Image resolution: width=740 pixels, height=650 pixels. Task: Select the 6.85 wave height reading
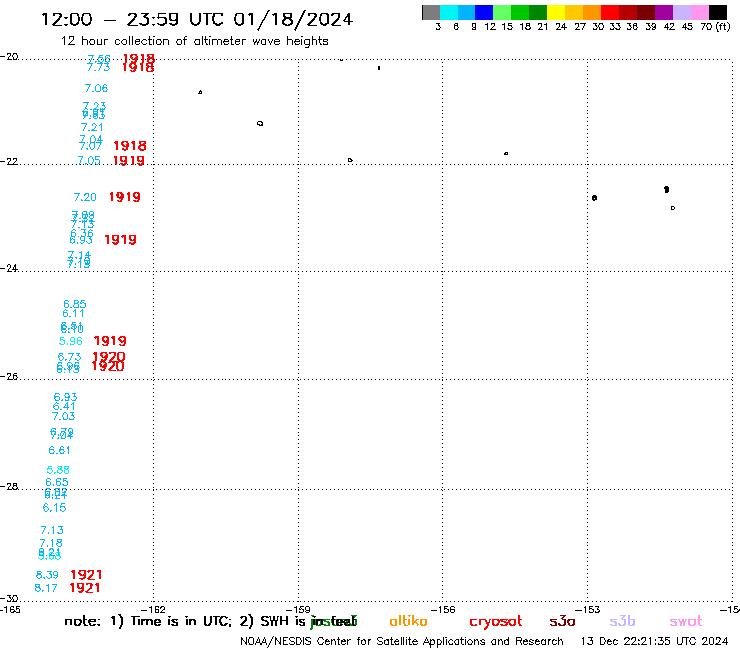click(x=75, y=304)
